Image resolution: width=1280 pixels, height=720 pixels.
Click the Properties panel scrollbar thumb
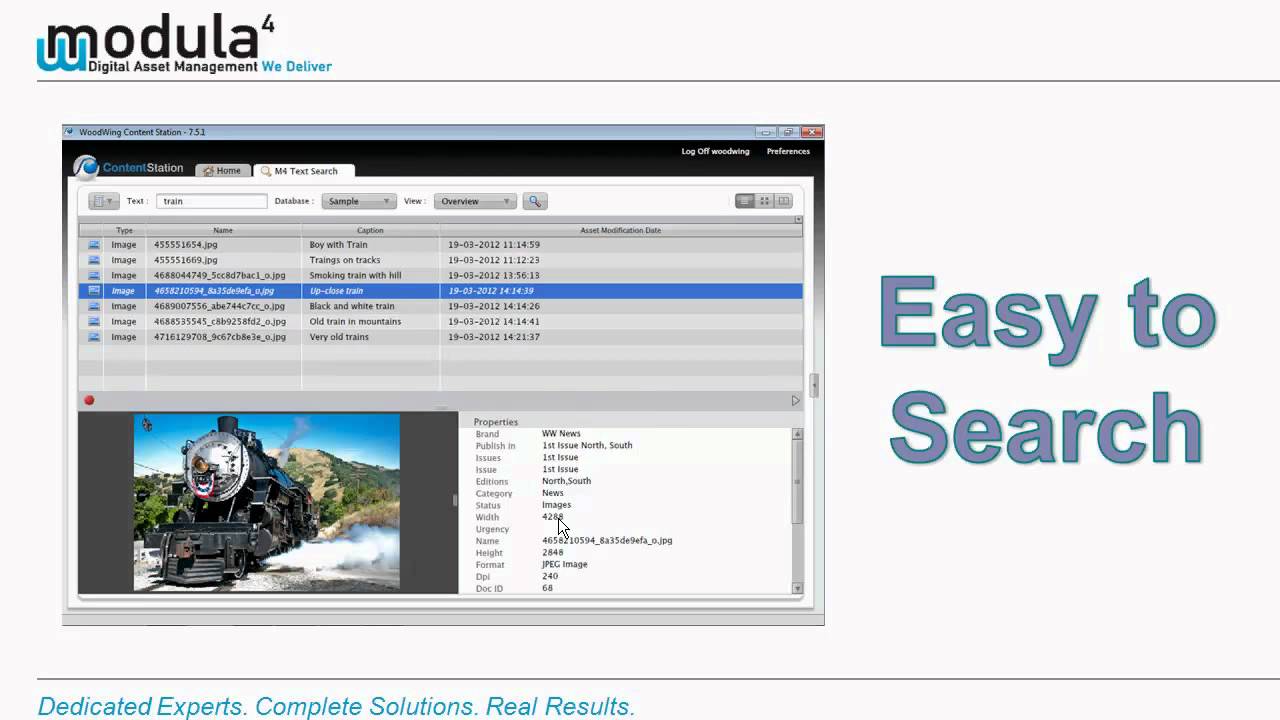click(797, 481)
